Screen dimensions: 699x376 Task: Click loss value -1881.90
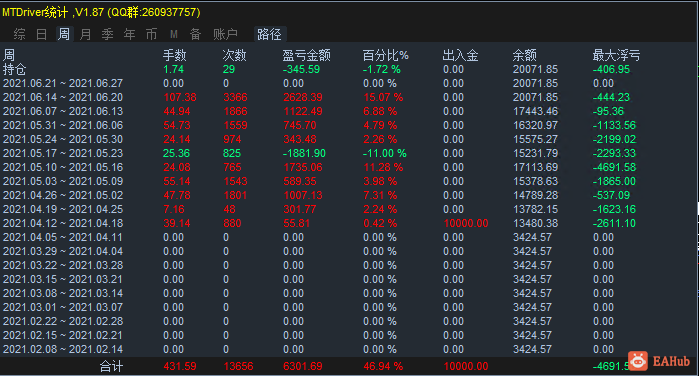(x=304, y=153)
